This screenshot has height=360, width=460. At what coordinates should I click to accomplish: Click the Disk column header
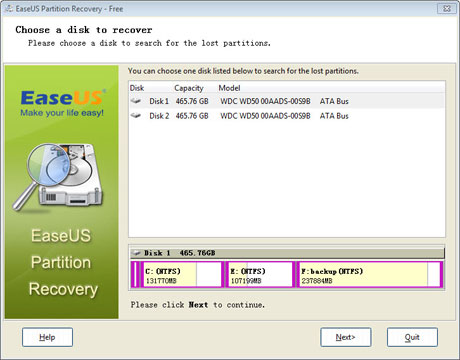pos(137,88)
